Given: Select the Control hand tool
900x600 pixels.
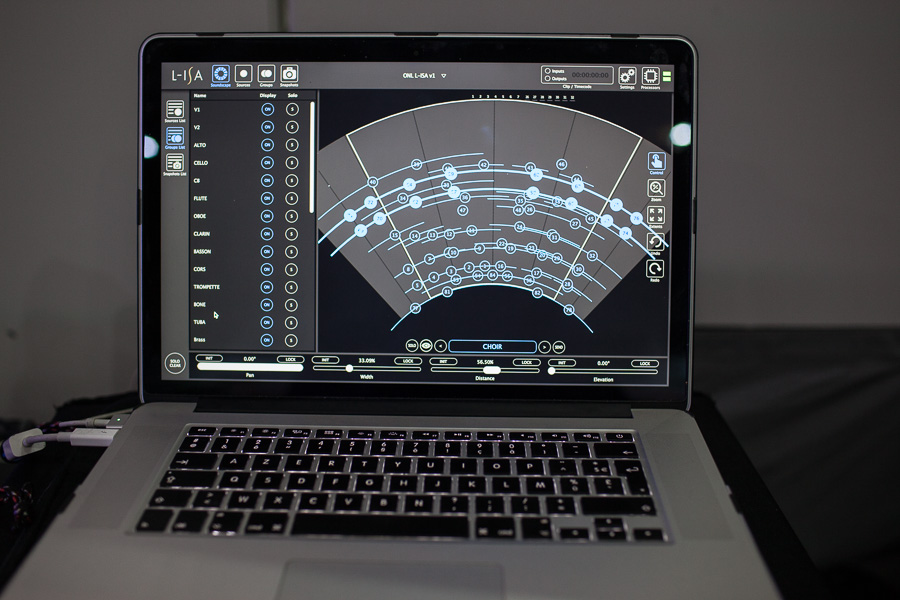Looking at the screenshot, I should point(656,161).
